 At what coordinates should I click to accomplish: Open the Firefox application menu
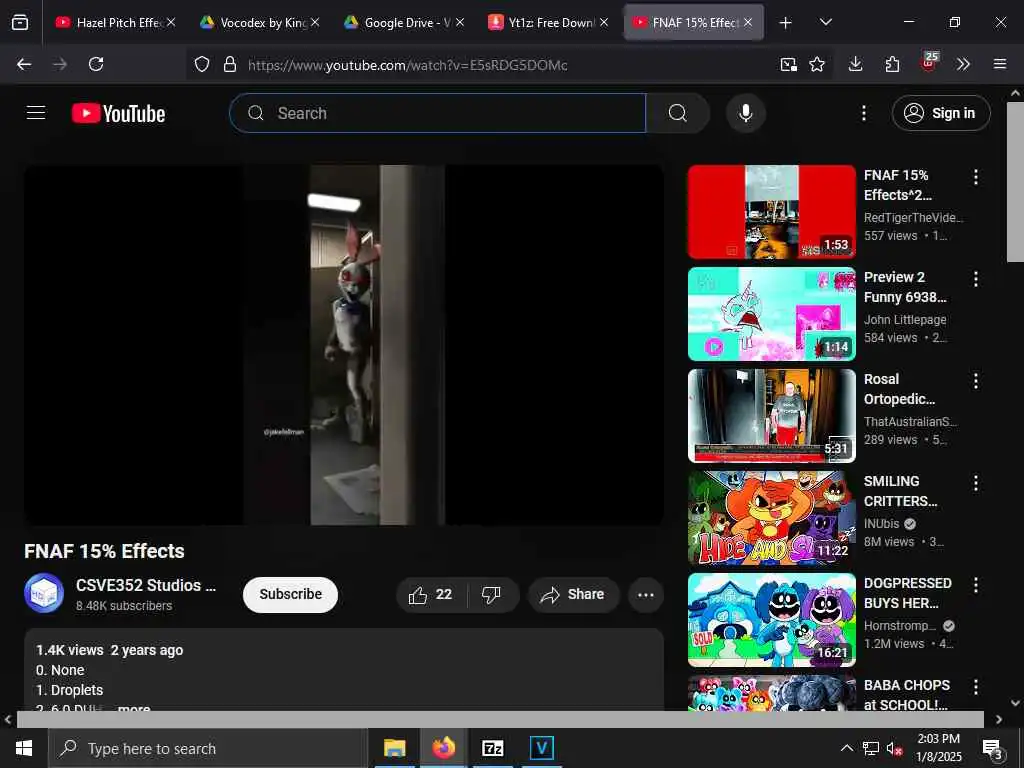point(1000,64)
